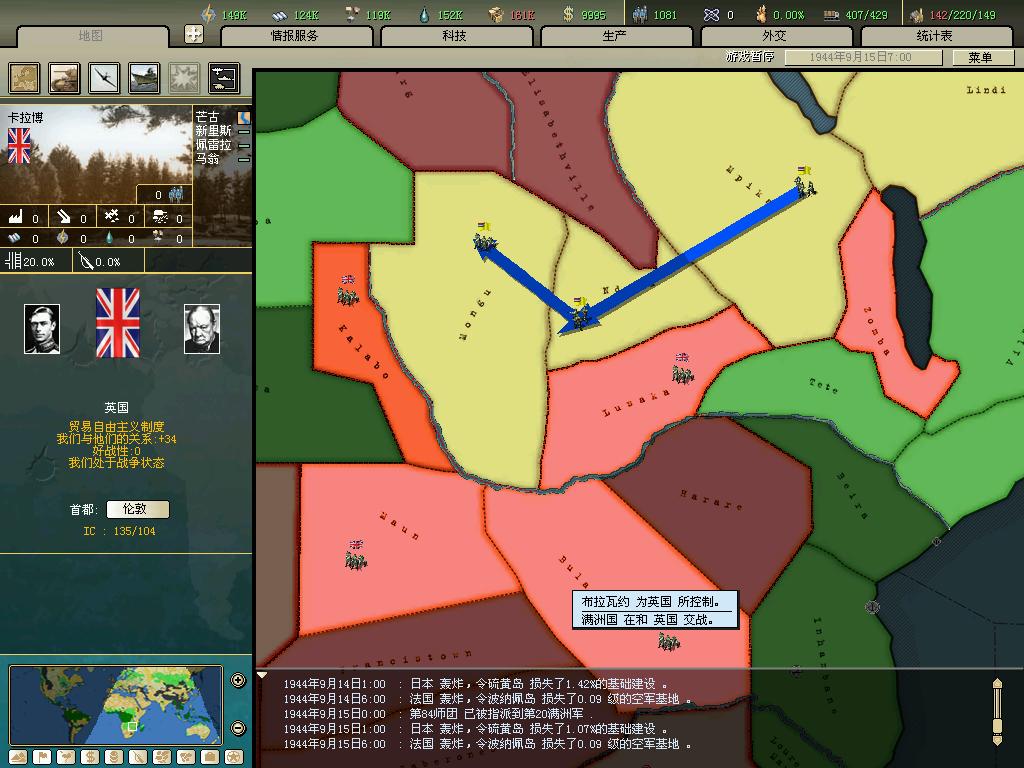This screenshot has width=1024, height=768.
Task: Toggle terrain map mode below minimap
Action: (x=18, y=757)
